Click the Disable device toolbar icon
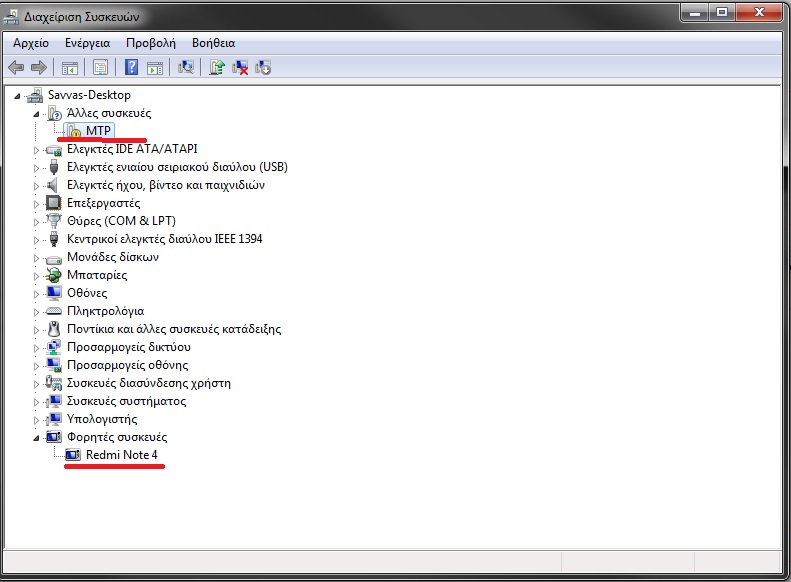The height and width of the screenshot is (582, 791). [x=263, y=68]
